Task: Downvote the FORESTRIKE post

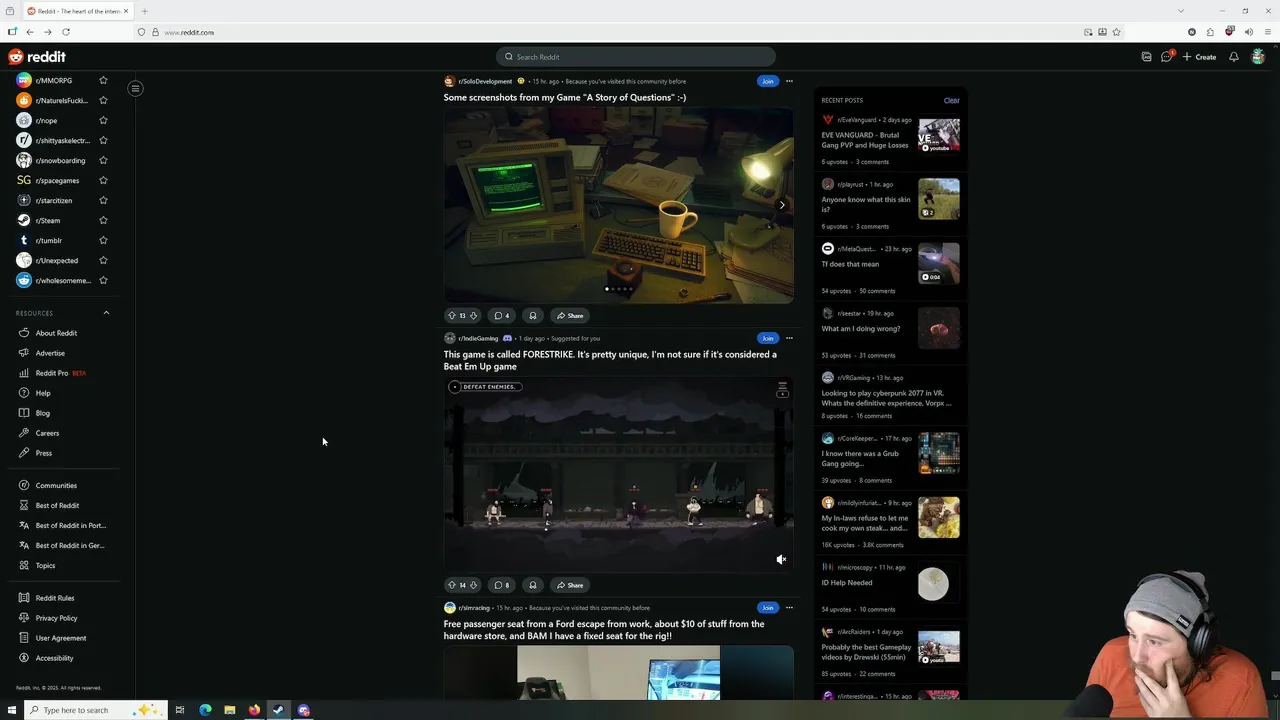Action: click(x=473, y=585)
